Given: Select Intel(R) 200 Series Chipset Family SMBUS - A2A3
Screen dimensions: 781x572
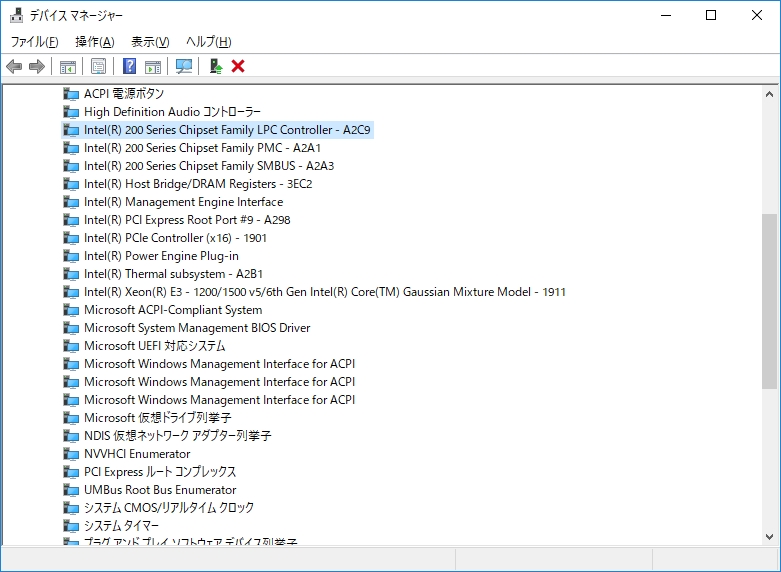Looking at the screenshot, I should [x=209, y=165].
